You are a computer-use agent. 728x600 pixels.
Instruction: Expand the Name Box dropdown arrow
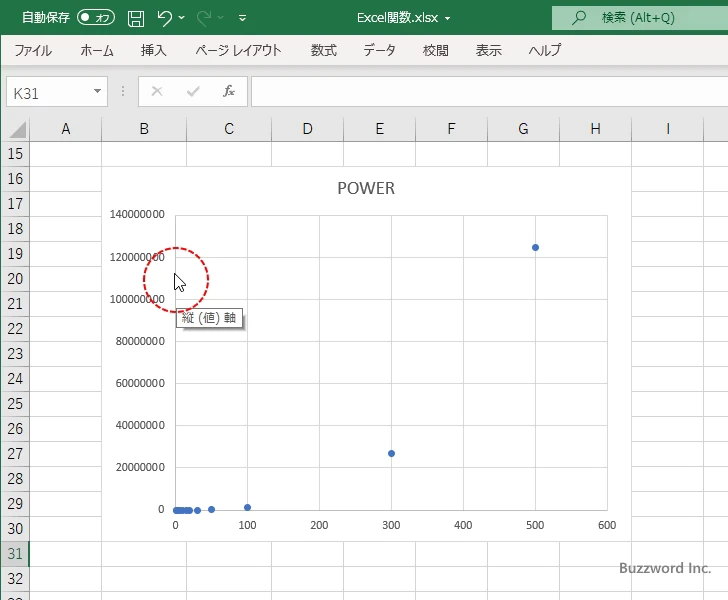click(98, 91)
